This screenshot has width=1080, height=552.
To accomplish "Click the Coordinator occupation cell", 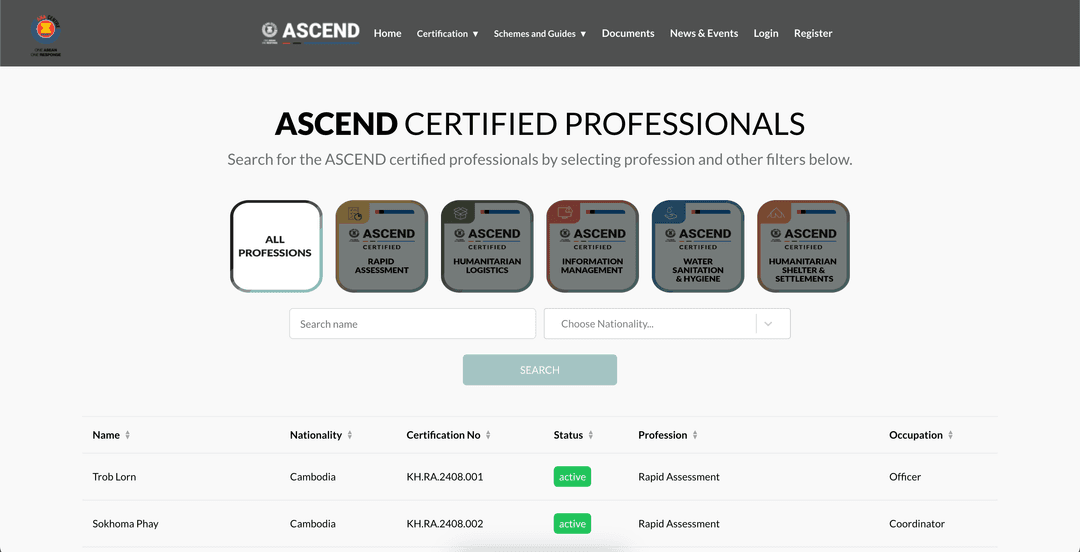I will pyautogui.click(x=917, y=524).
